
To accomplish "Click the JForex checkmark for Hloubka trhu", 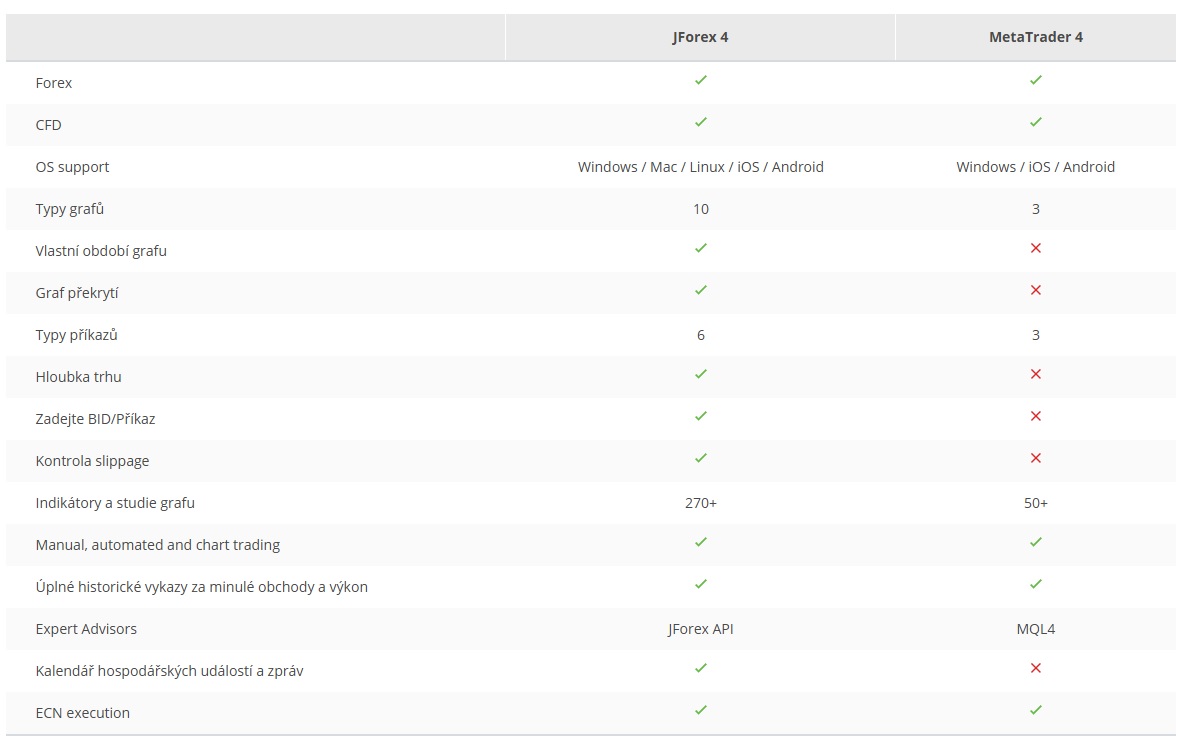I will click(701, 374).
